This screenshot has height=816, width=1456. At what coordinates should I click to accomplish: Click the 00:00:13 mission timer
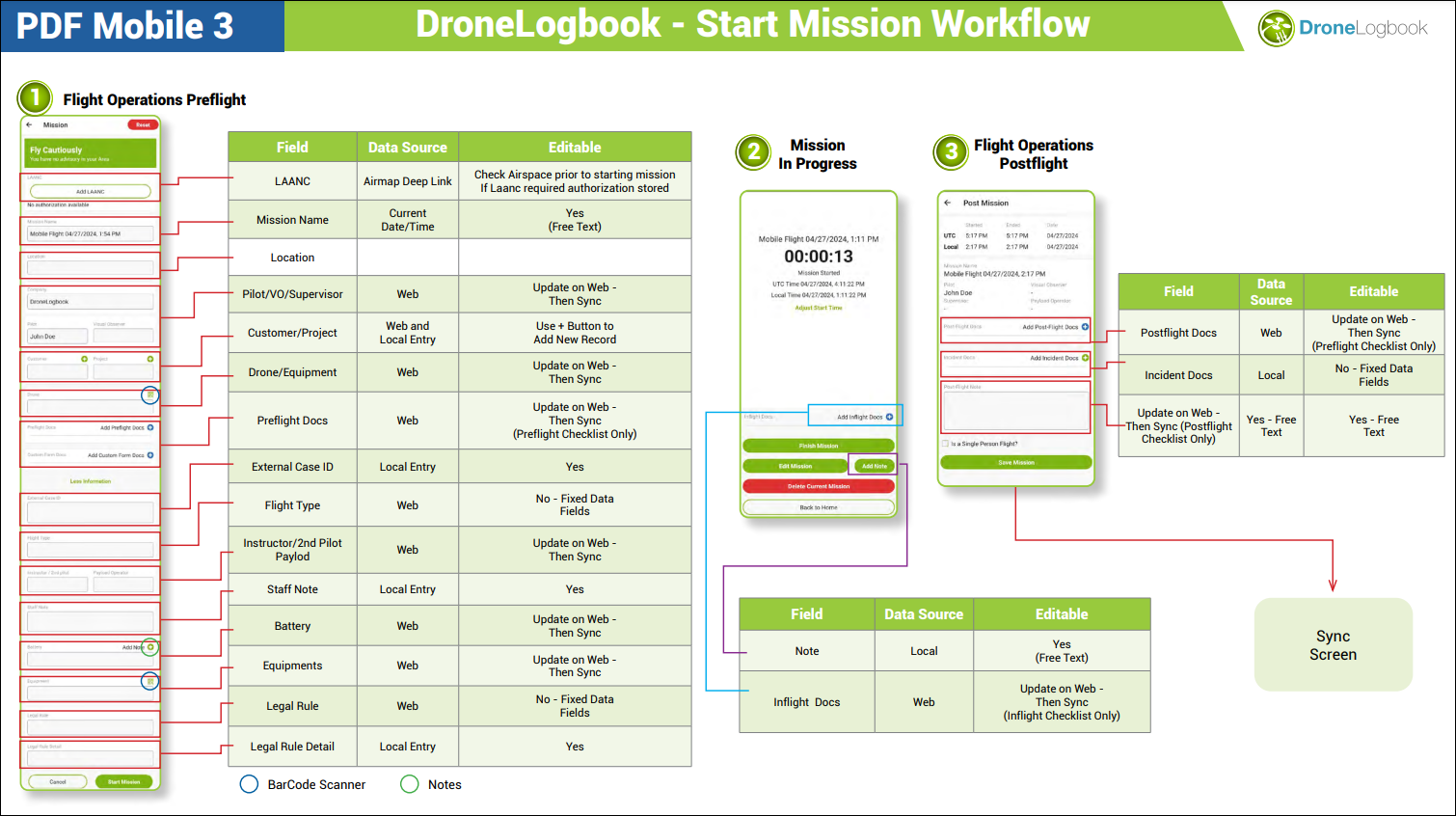point(819,257)
